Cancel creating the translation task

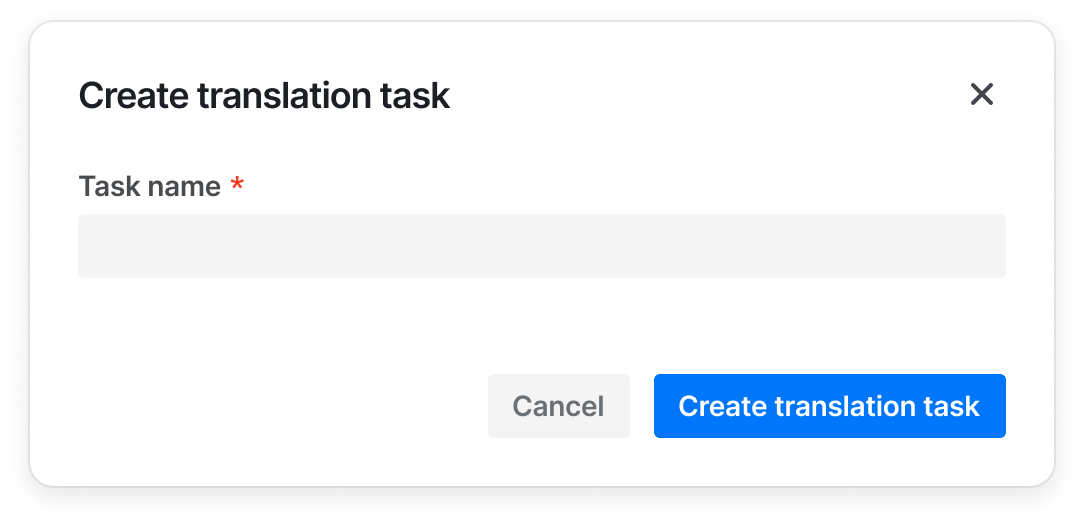(x=559, y=406)
